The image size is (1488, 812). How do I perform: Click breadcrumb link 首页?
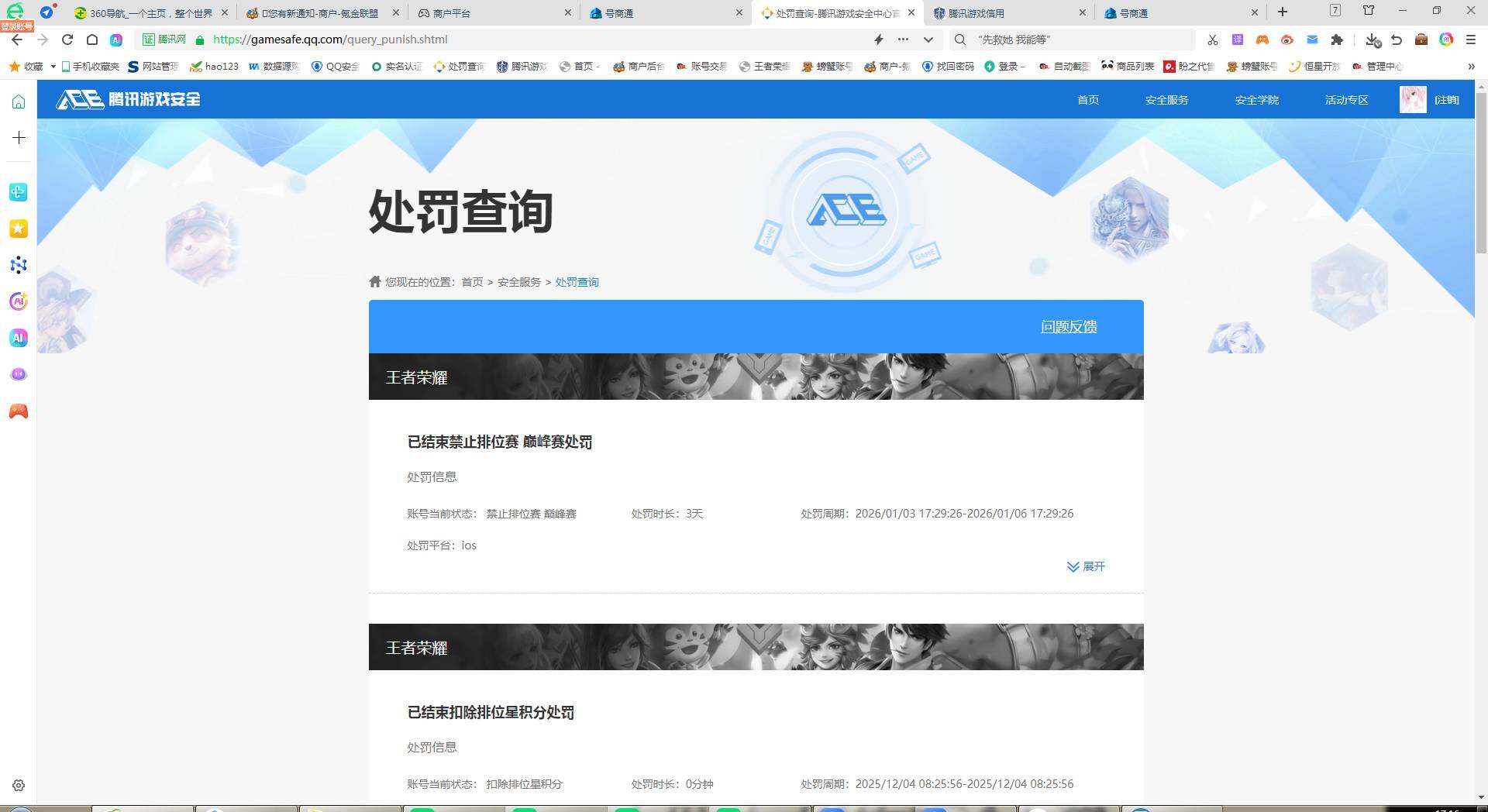[x=472, y=282]
